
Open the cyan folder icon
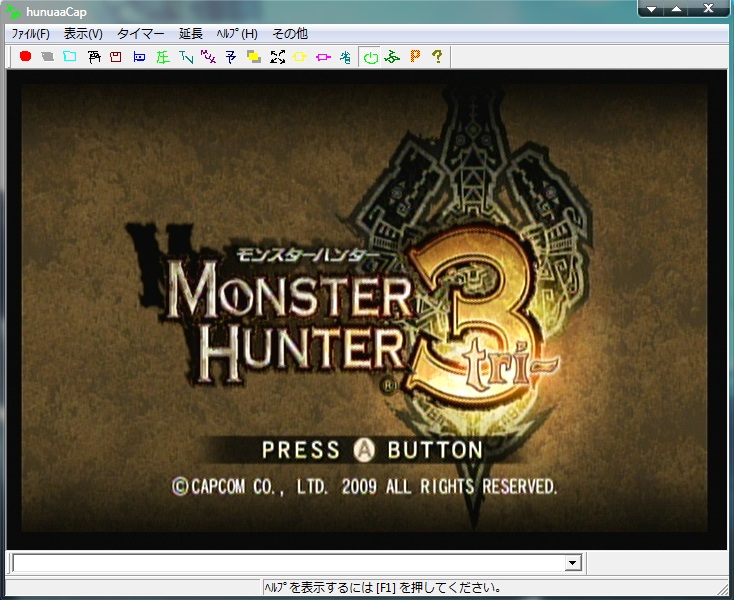69,57
